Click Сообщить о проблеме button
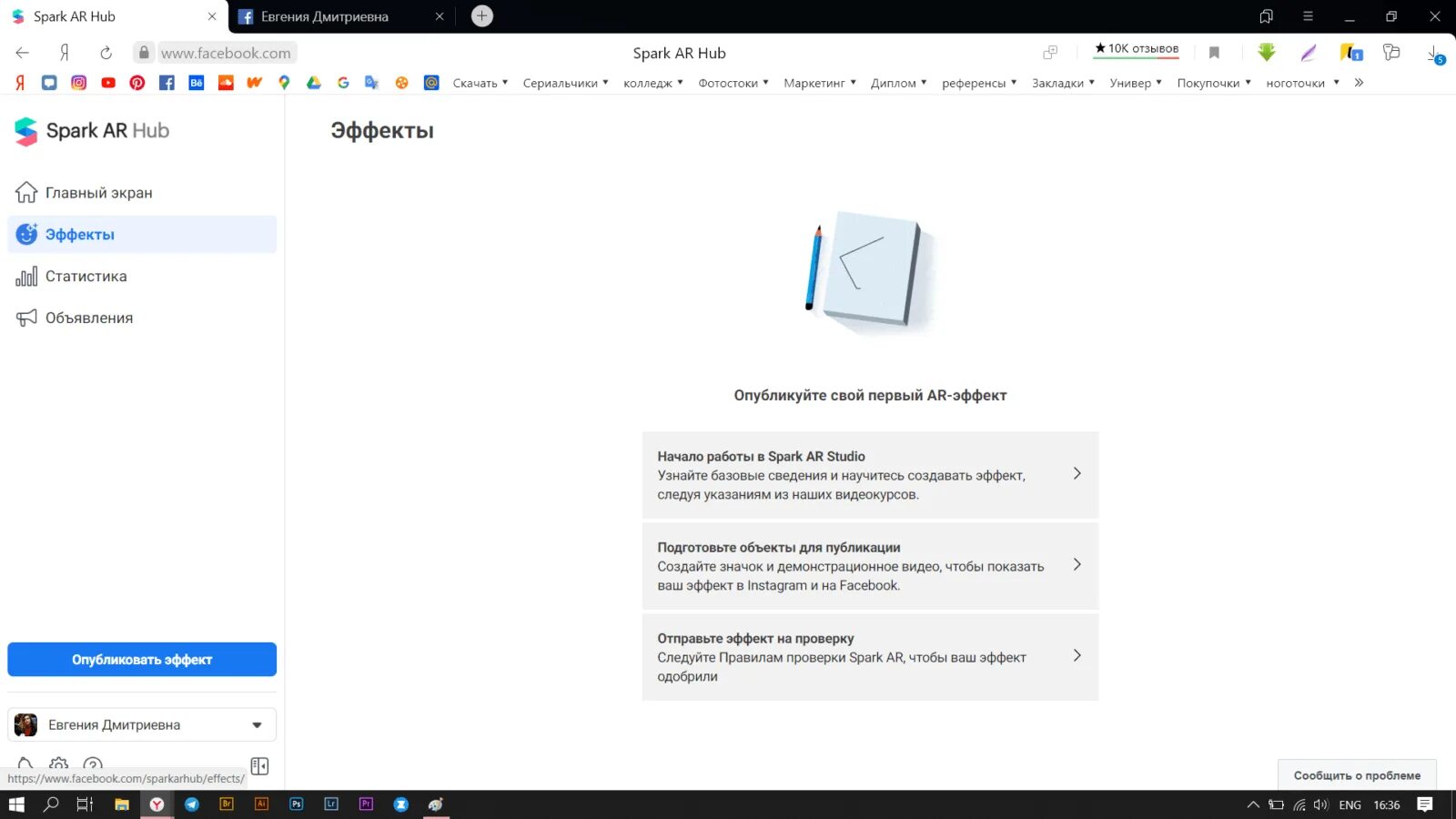This screenshot has height=819, width=1456. pos(1357,775)
